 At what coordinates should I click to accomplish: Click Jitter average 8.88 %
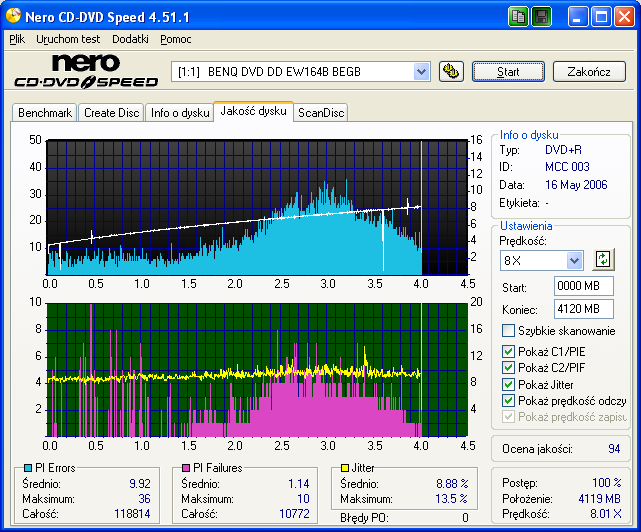[x=452, y=484]
